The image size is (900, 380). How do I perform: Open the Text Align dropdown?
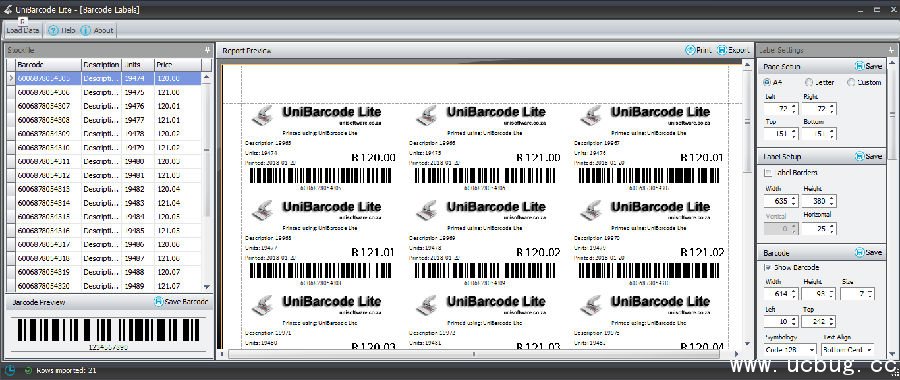coord(848,349)
